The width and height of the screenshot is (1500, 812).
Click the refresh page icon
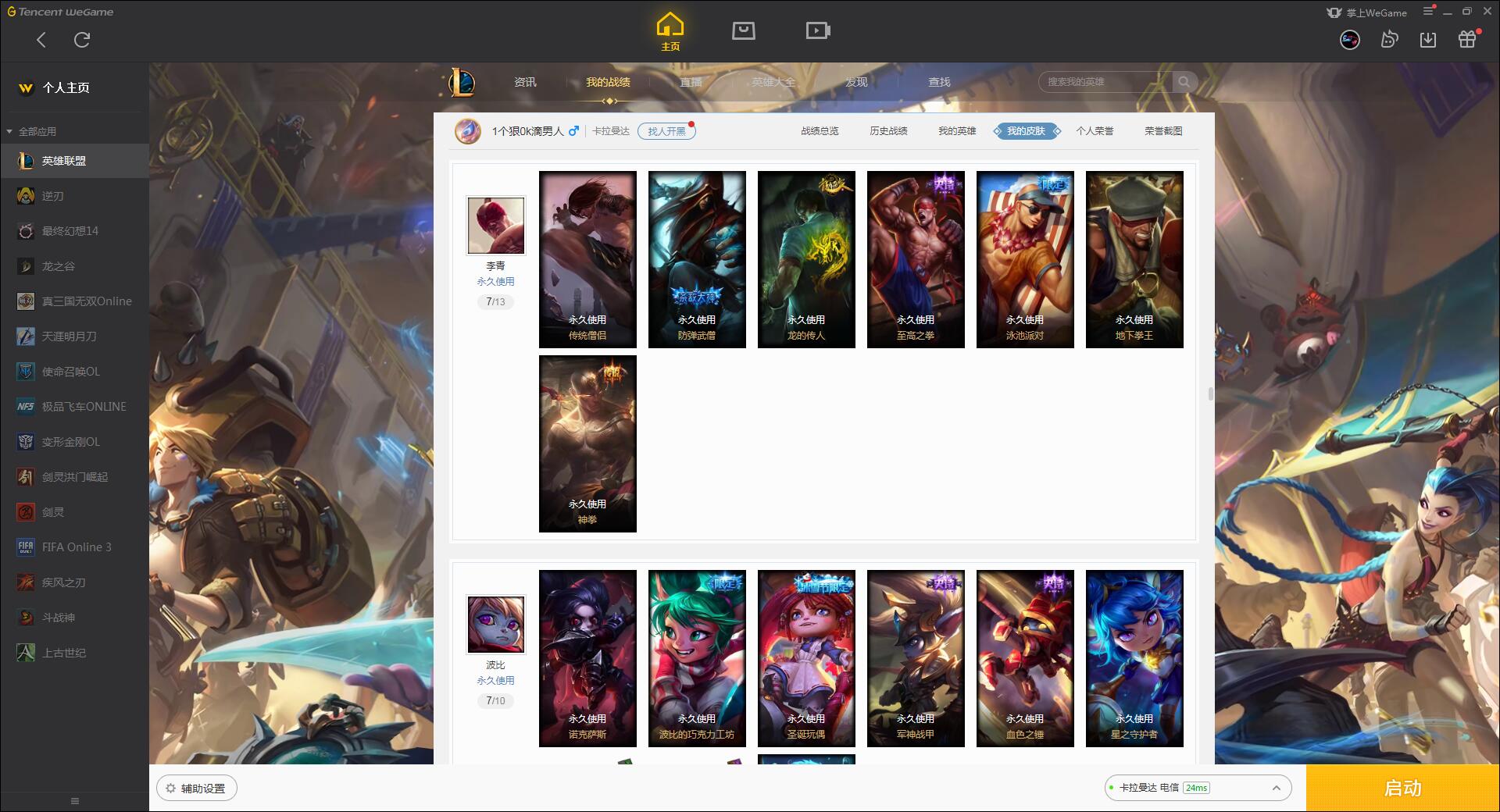(82, 39)
